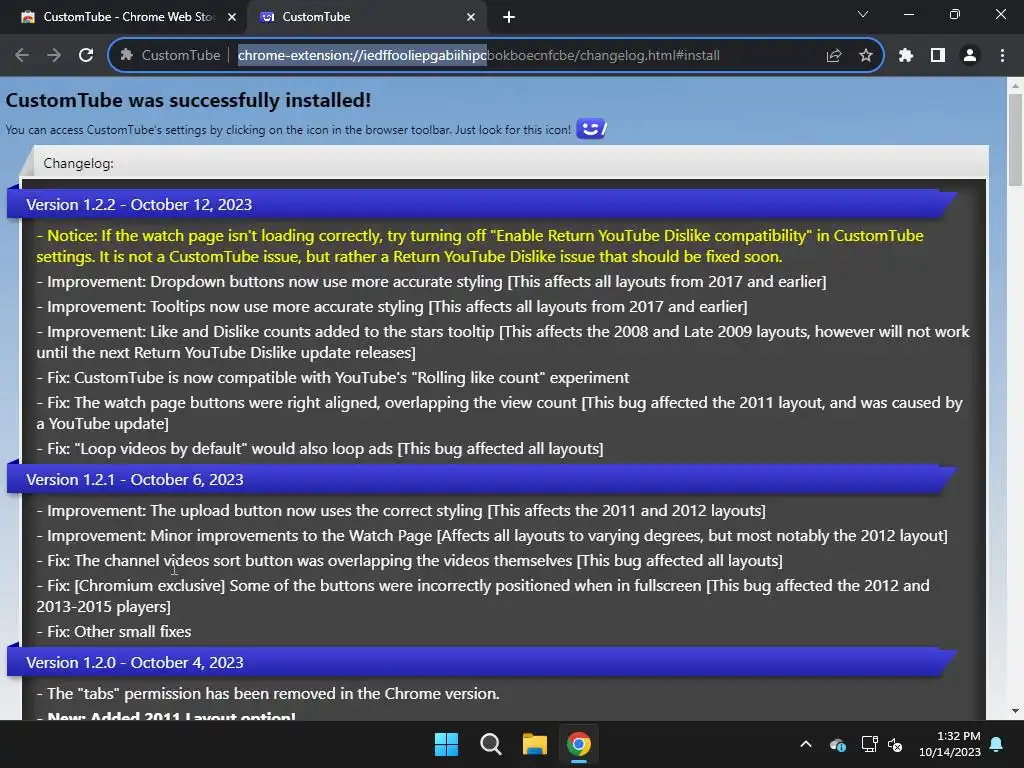The height and width of the screenshot is (768, 1024).
Task: Click the Dropdown buttons styling improvement line
Action: [431, 281]
